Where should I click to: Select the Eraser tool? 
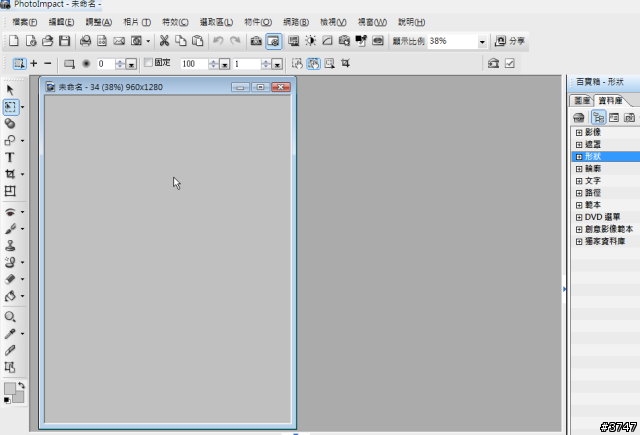click(10, 279)
